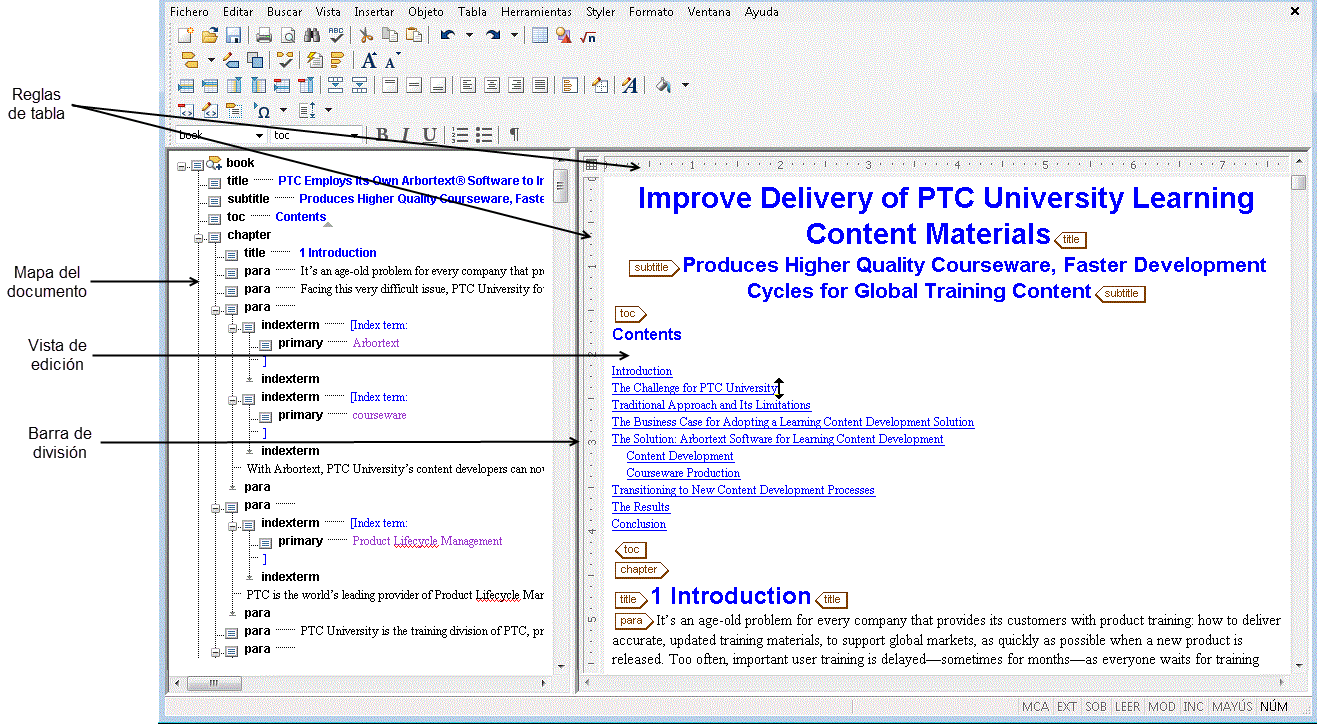Paste from clipboard with the Paste icon
The width and height of the screenshot is (1317, 724).
tap(414, 35)
